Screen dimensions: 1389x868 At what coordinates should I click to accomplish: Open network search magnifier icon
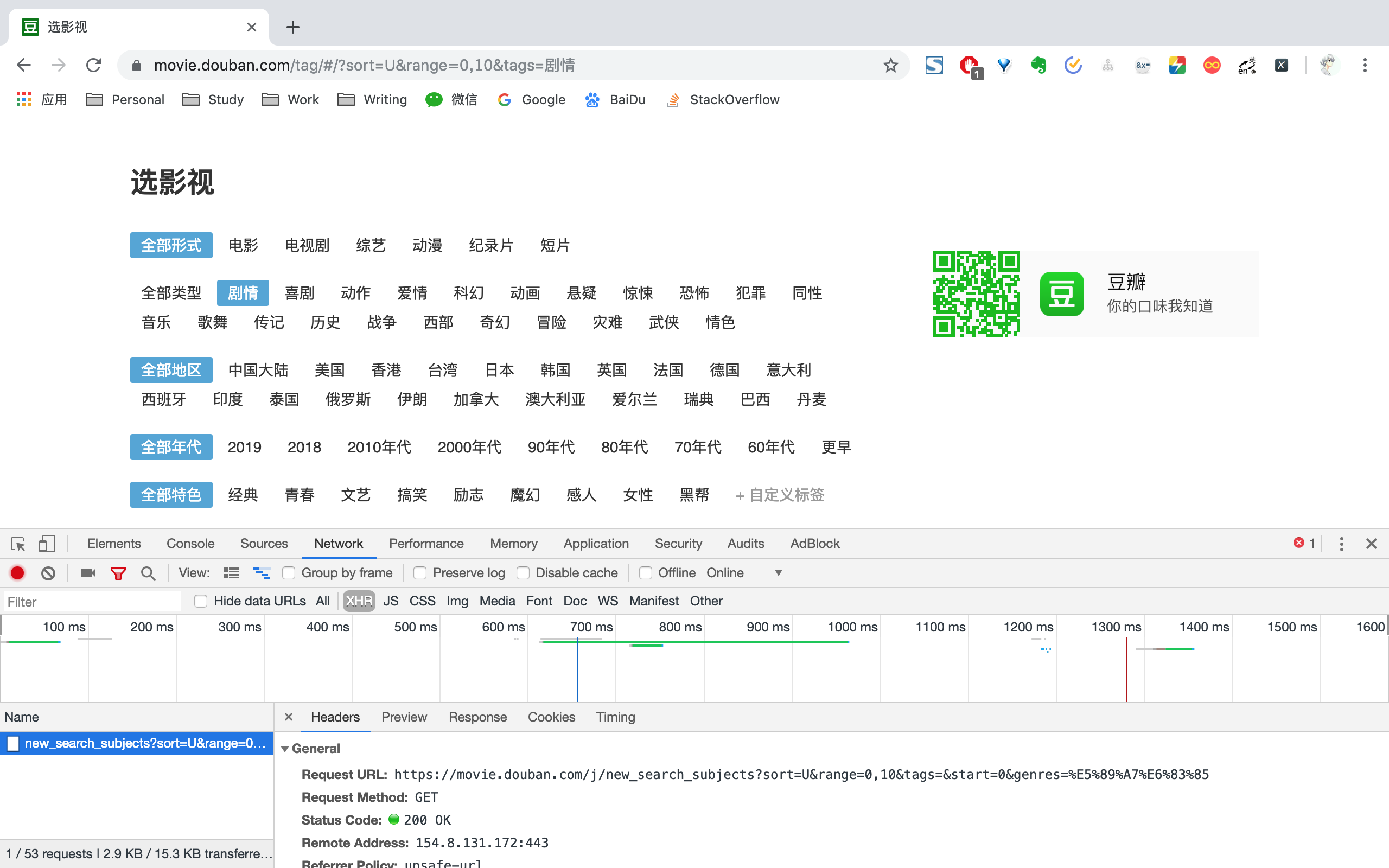click(148, 573)
